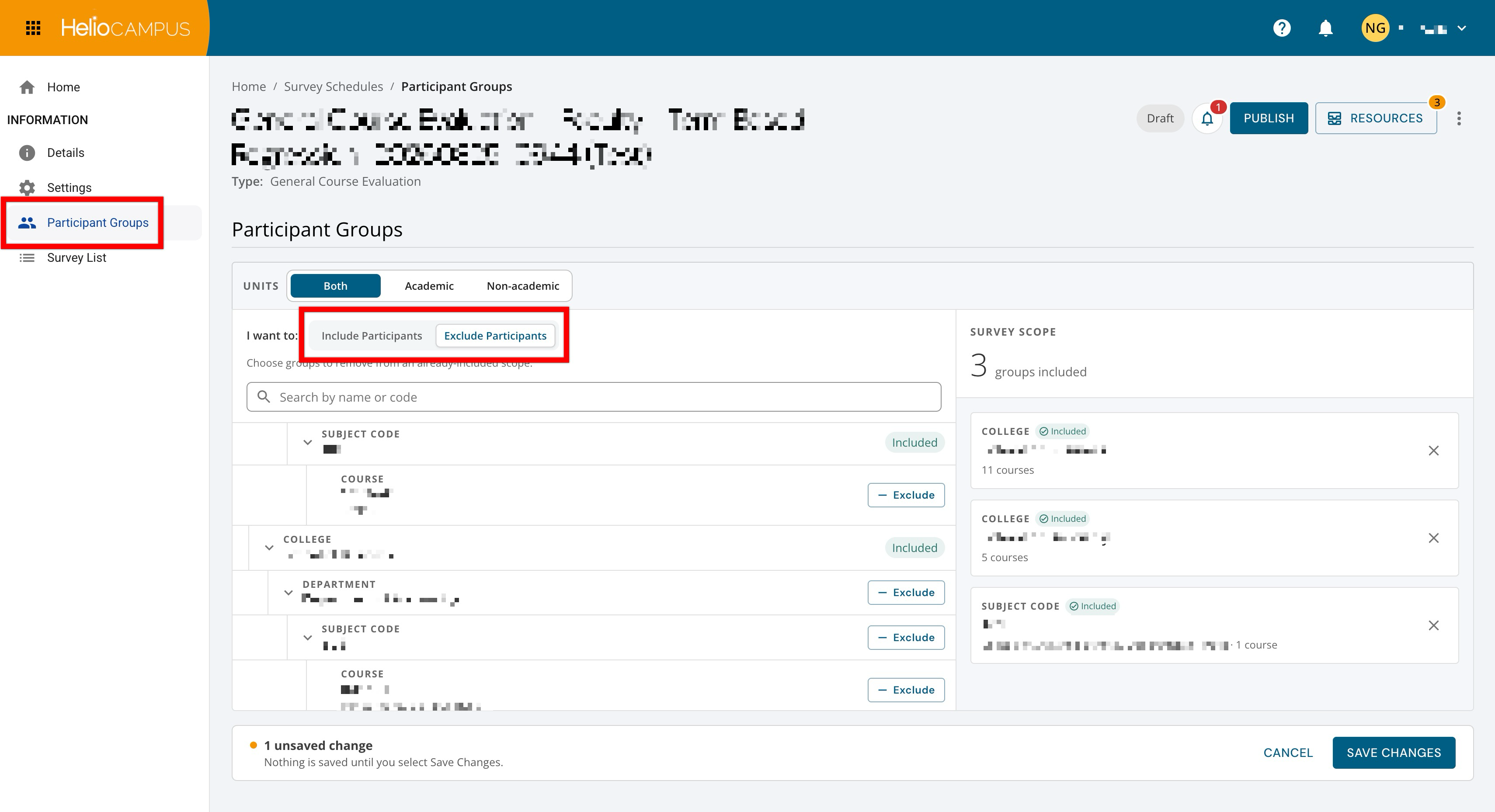
Task: Collapse the College row chevron
Action: 269,547
